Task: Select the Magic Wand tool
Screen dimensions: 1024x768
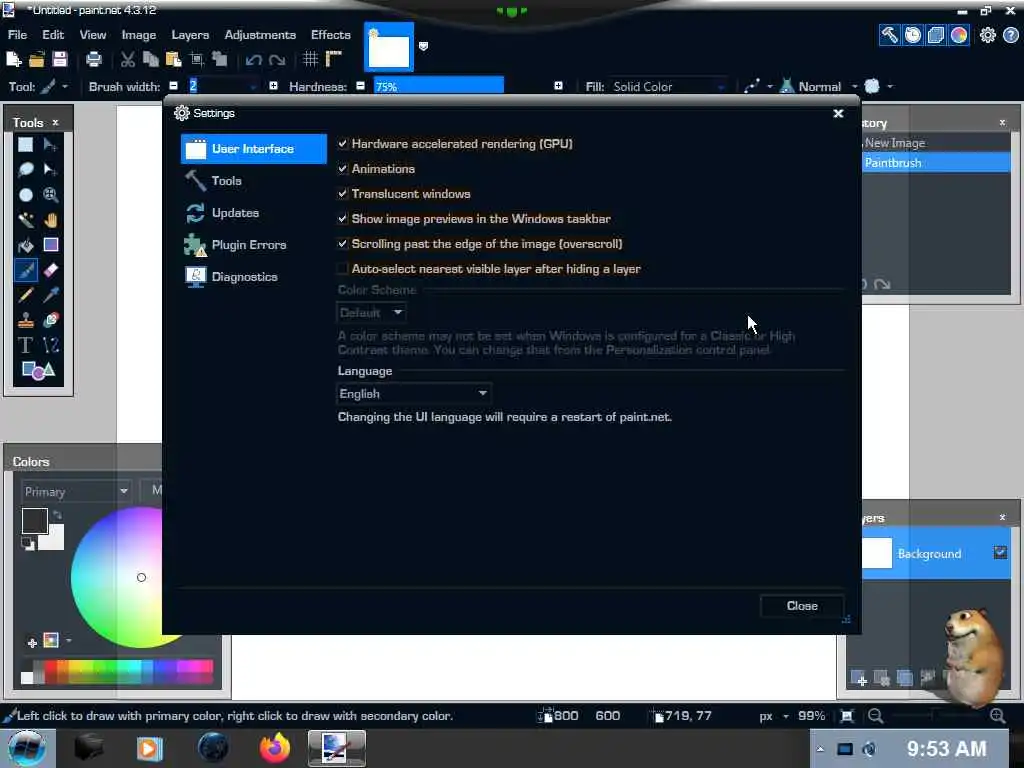Action: click(25, 219)
